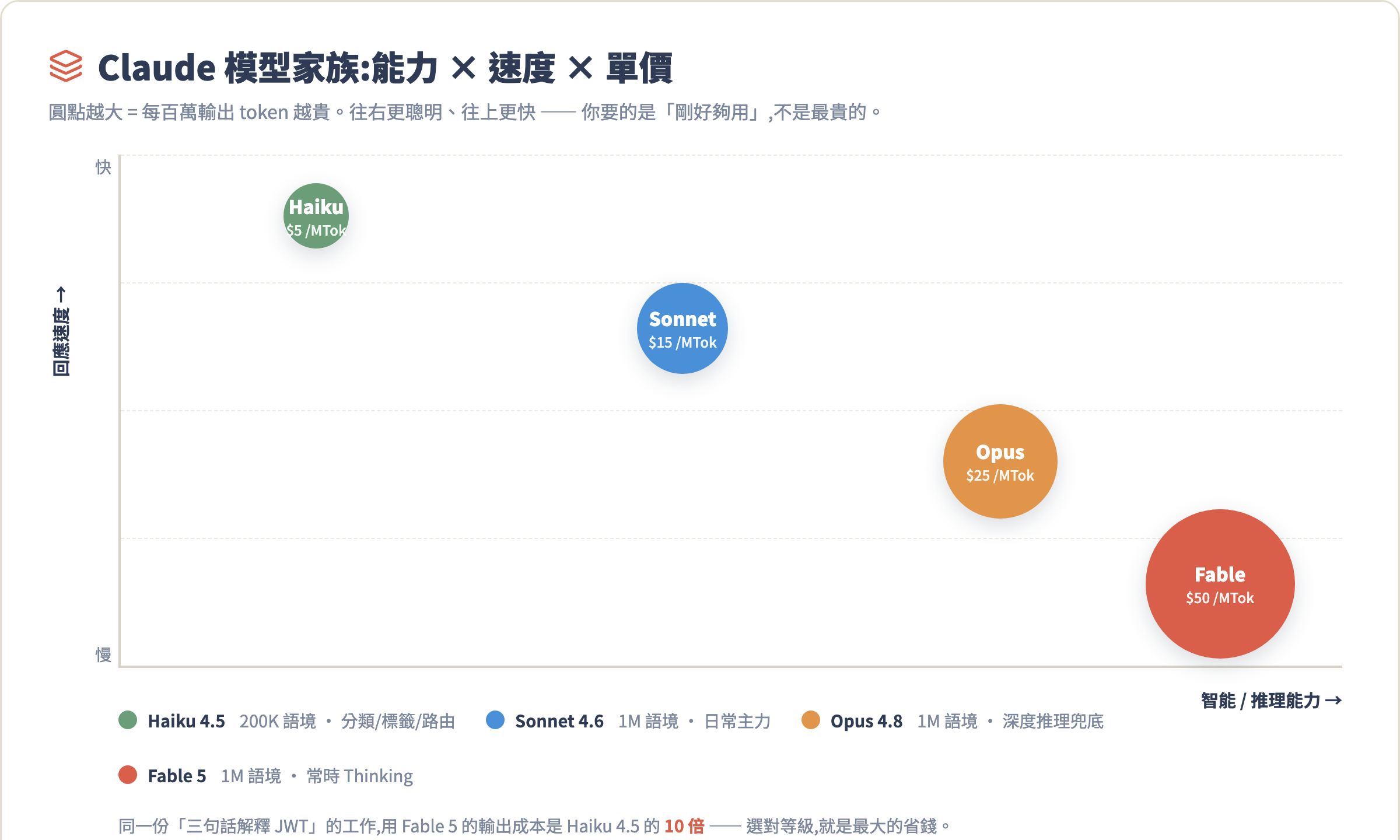The width and height of the screenshot is (1400, 840).
Task: Click the footnote about 三句話解釋 JWT
Action: point(535,826)
